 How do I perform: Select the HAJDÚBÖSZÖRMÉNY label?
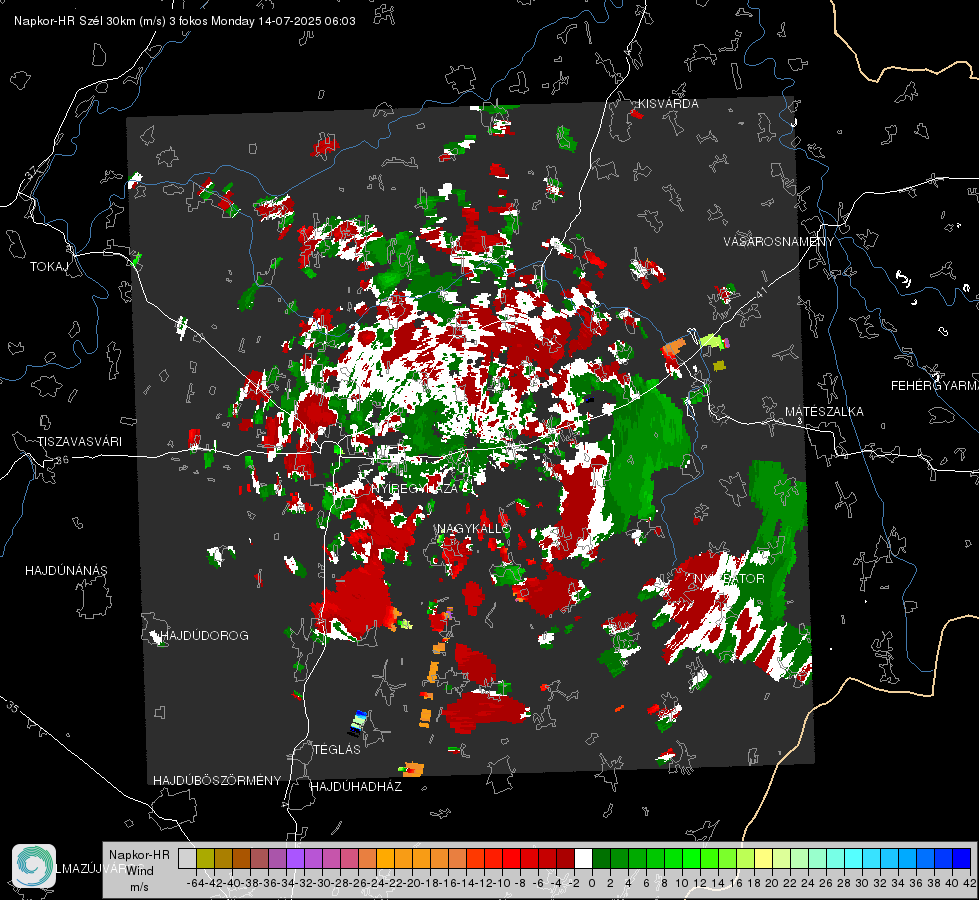[217, 781]
